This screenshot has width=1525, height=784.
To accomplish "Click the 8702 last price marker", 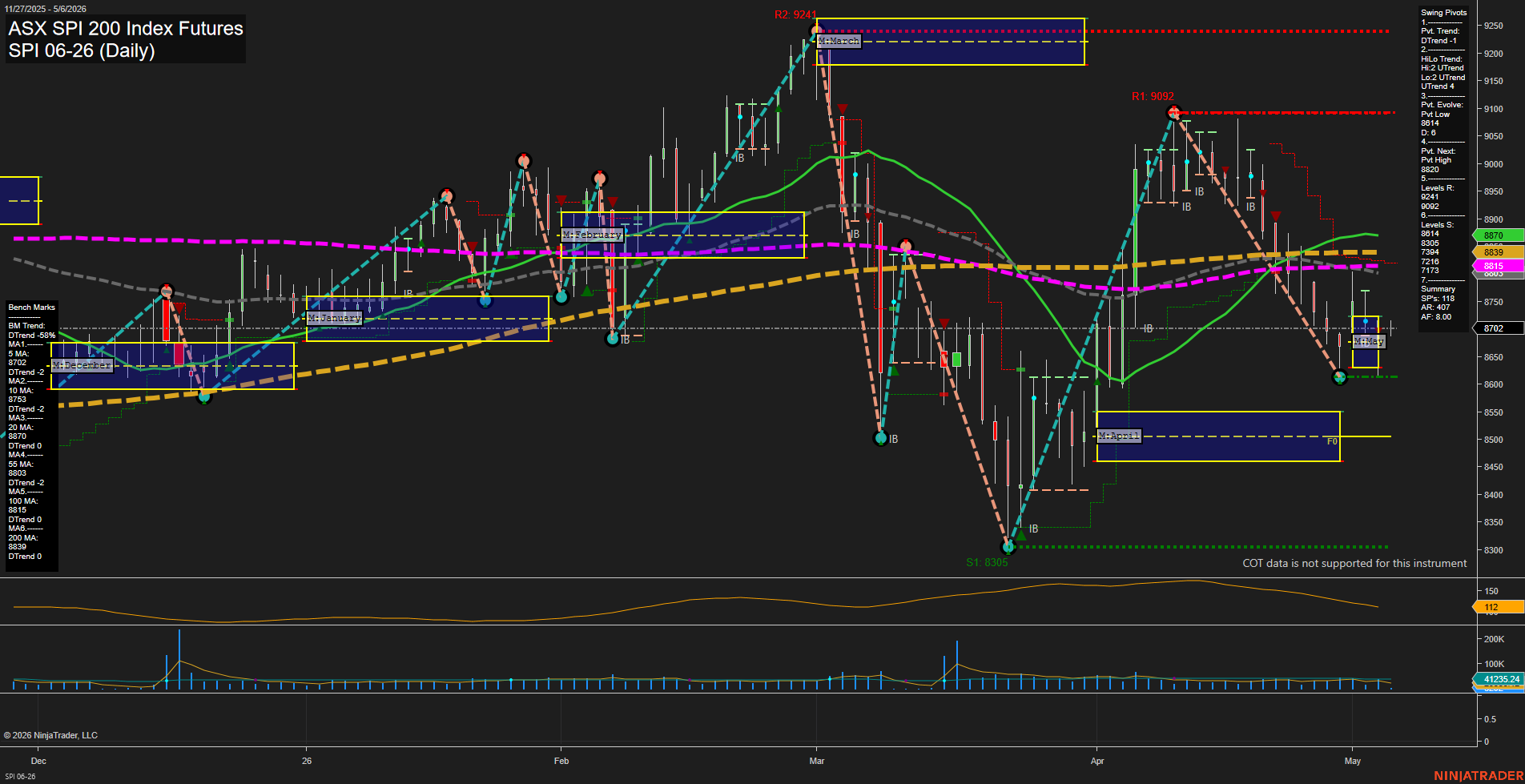I will pos(1497,328).
